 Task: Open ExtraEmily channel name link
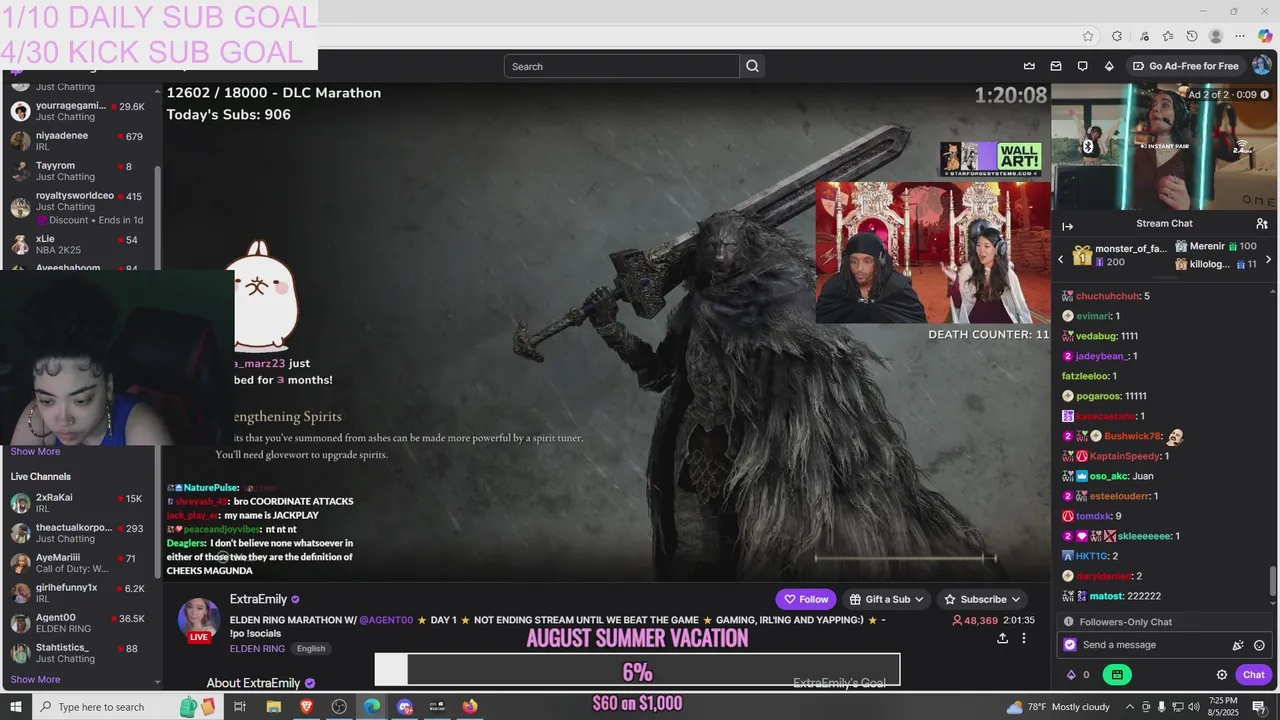tap(258, 599)
